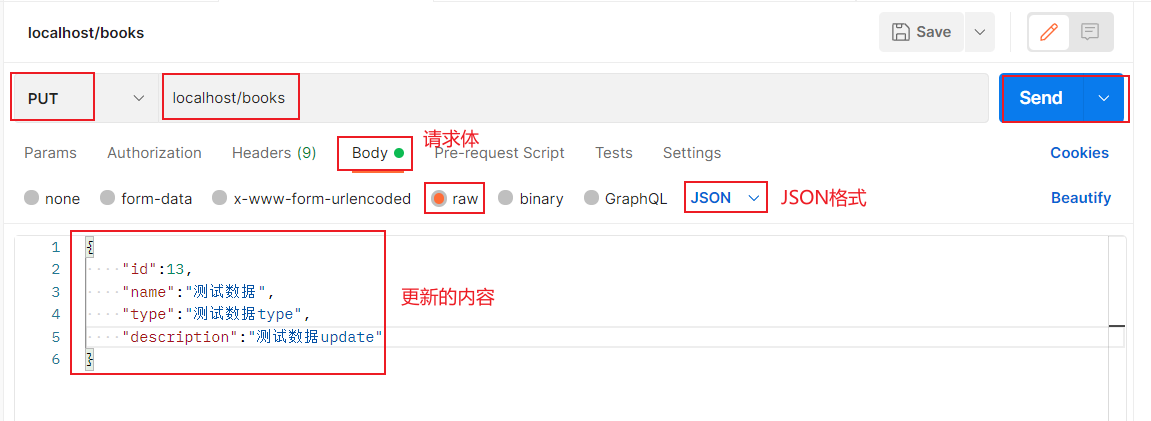Click line number 1 in gutter

(x=56, y=247)
